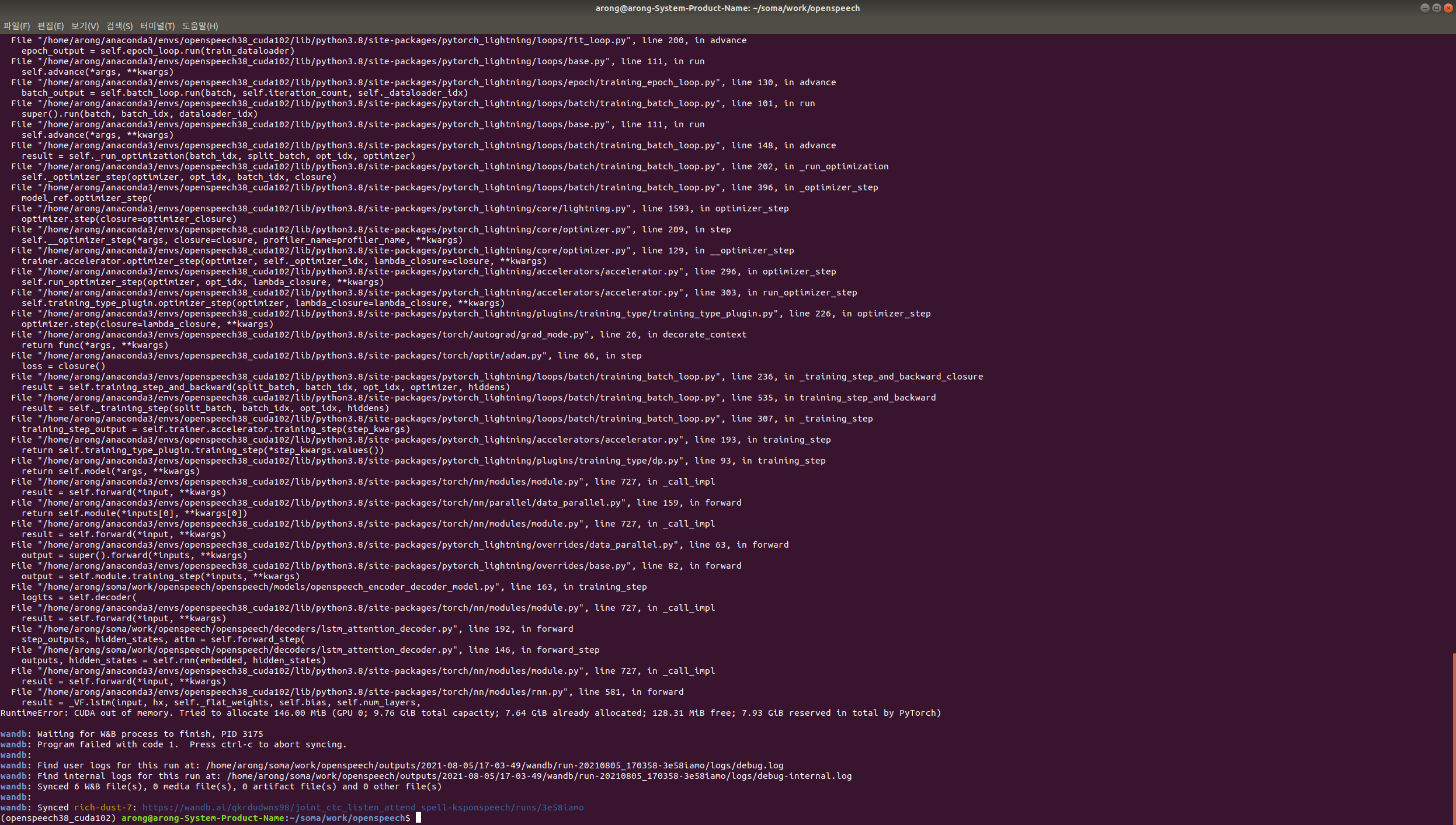Open the wandb.ai run URL link
This screenshot has height=825, width=1456.
click(x=363, y=807)
